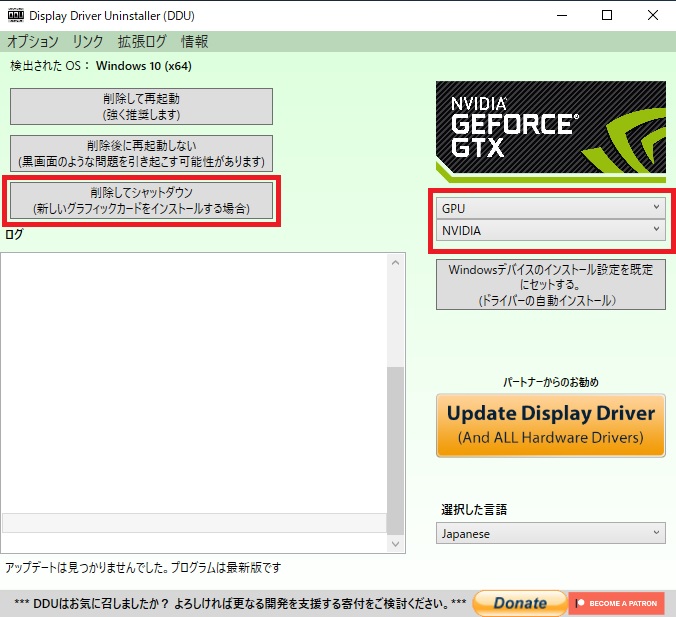
Task: Click the 選択した言語 label
Action: (474, 509)
